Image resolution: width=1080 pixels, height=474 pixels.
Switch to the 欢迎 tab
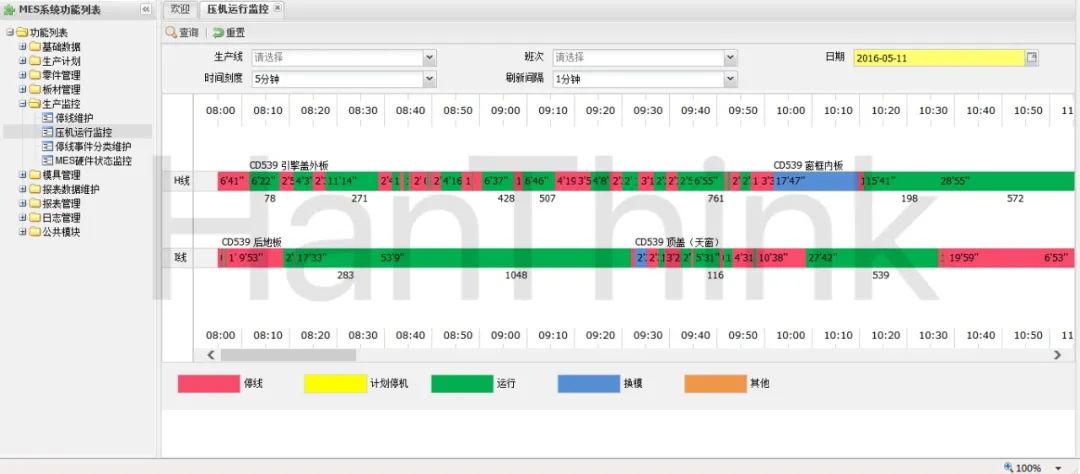[179, 9]
